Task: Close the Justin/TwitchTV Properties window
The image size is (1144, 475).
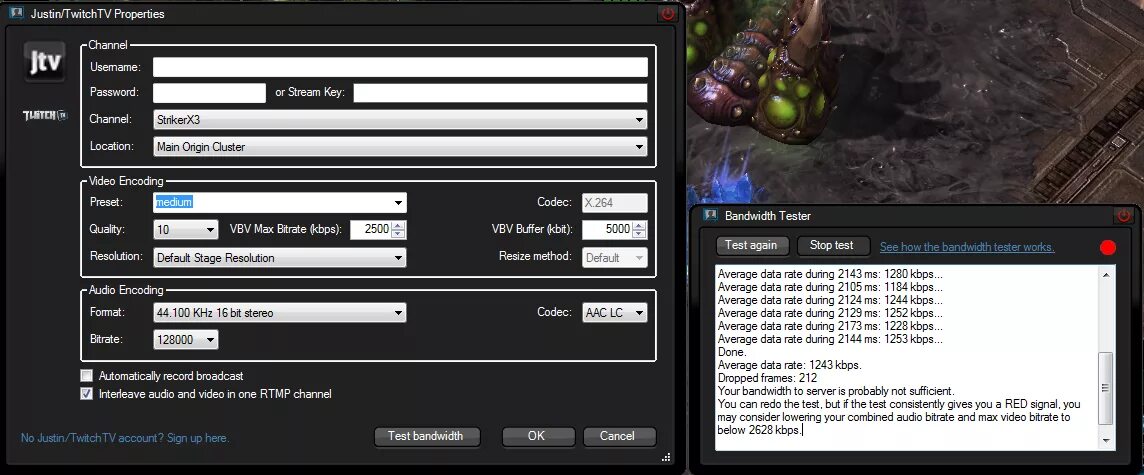Action: [x=668, y=14]
